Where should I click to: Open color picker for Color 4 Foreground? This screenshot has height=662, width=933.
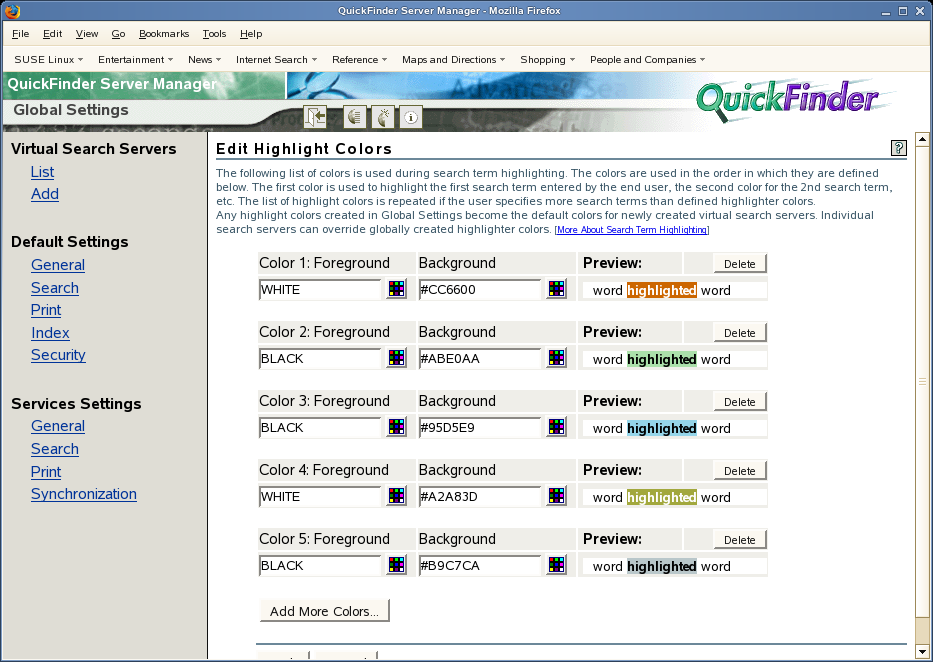pos(396,496)
